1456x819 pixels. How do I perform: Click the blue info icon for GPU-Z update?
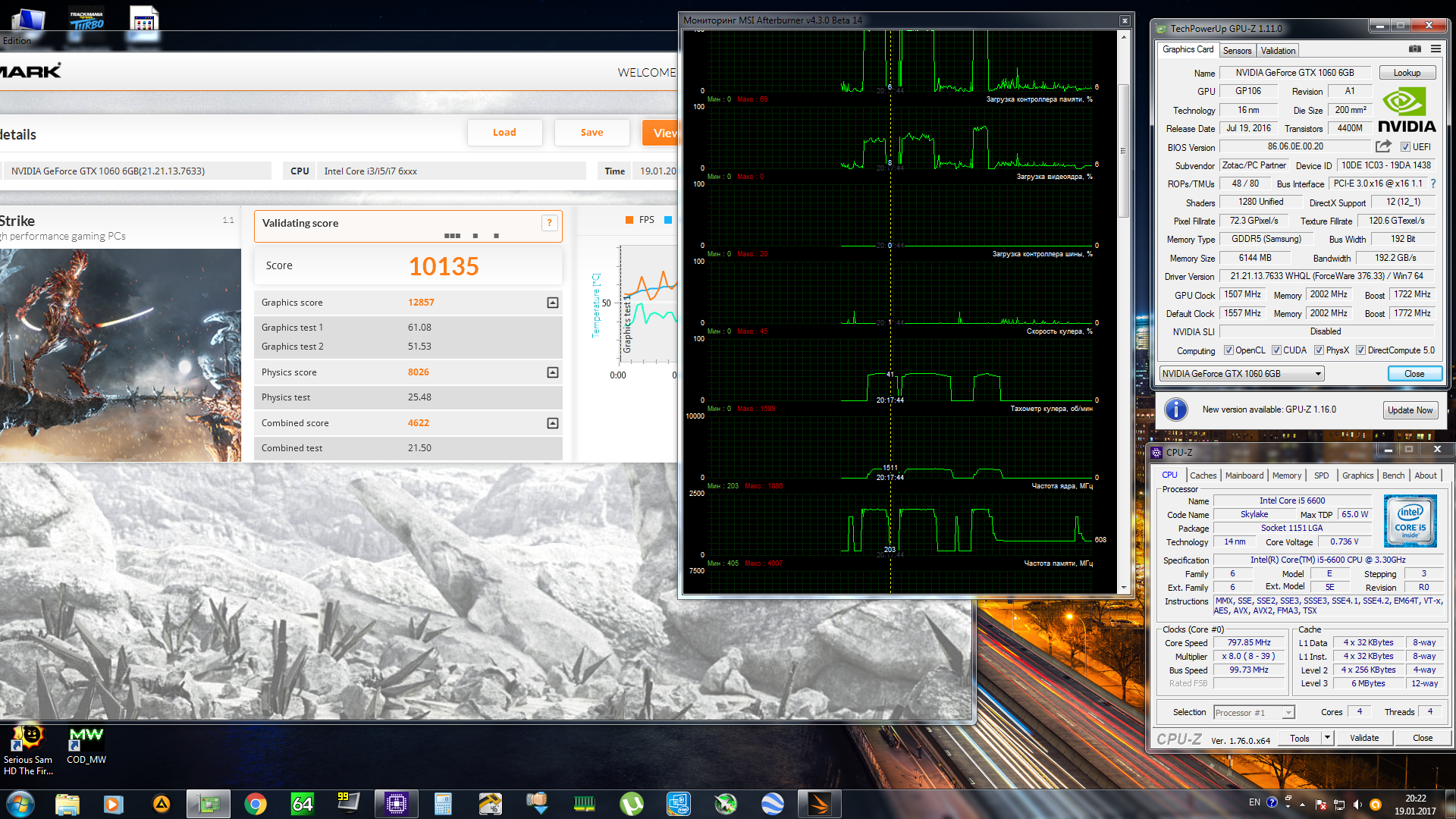1175,409
